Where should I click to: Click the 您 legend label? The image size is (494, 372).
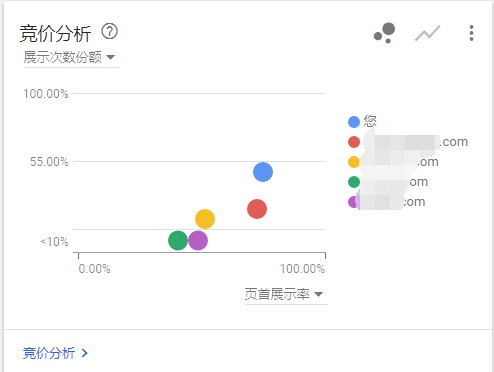[370, 121]
